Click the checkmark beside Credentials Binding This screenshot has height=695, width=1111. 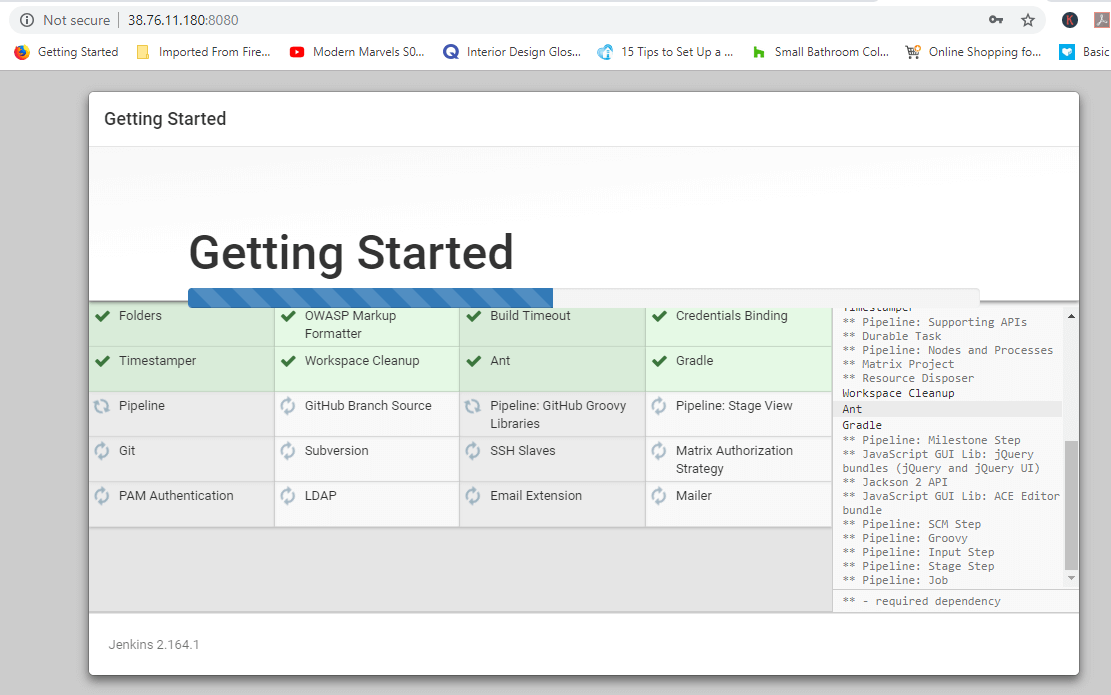tap(660, 316)
